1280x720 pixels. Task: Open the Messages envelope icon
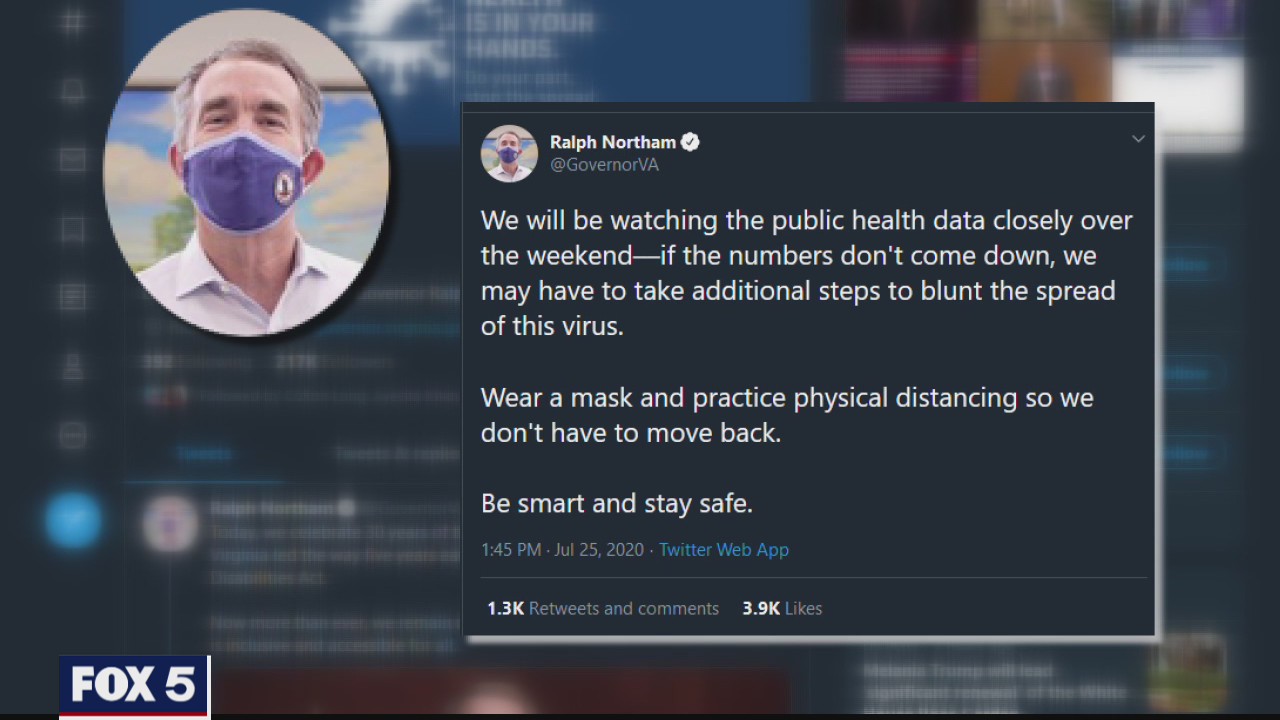72,160
